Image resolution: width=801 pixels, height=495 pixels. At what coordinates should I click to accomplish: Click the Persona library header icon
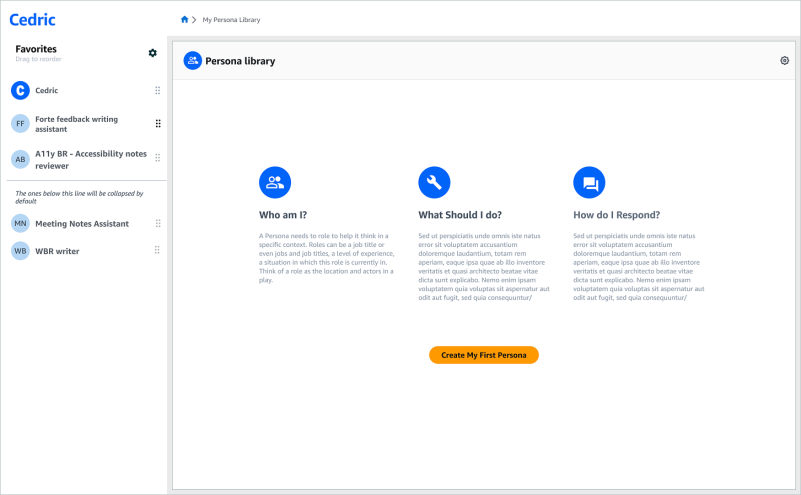[192, 61]
